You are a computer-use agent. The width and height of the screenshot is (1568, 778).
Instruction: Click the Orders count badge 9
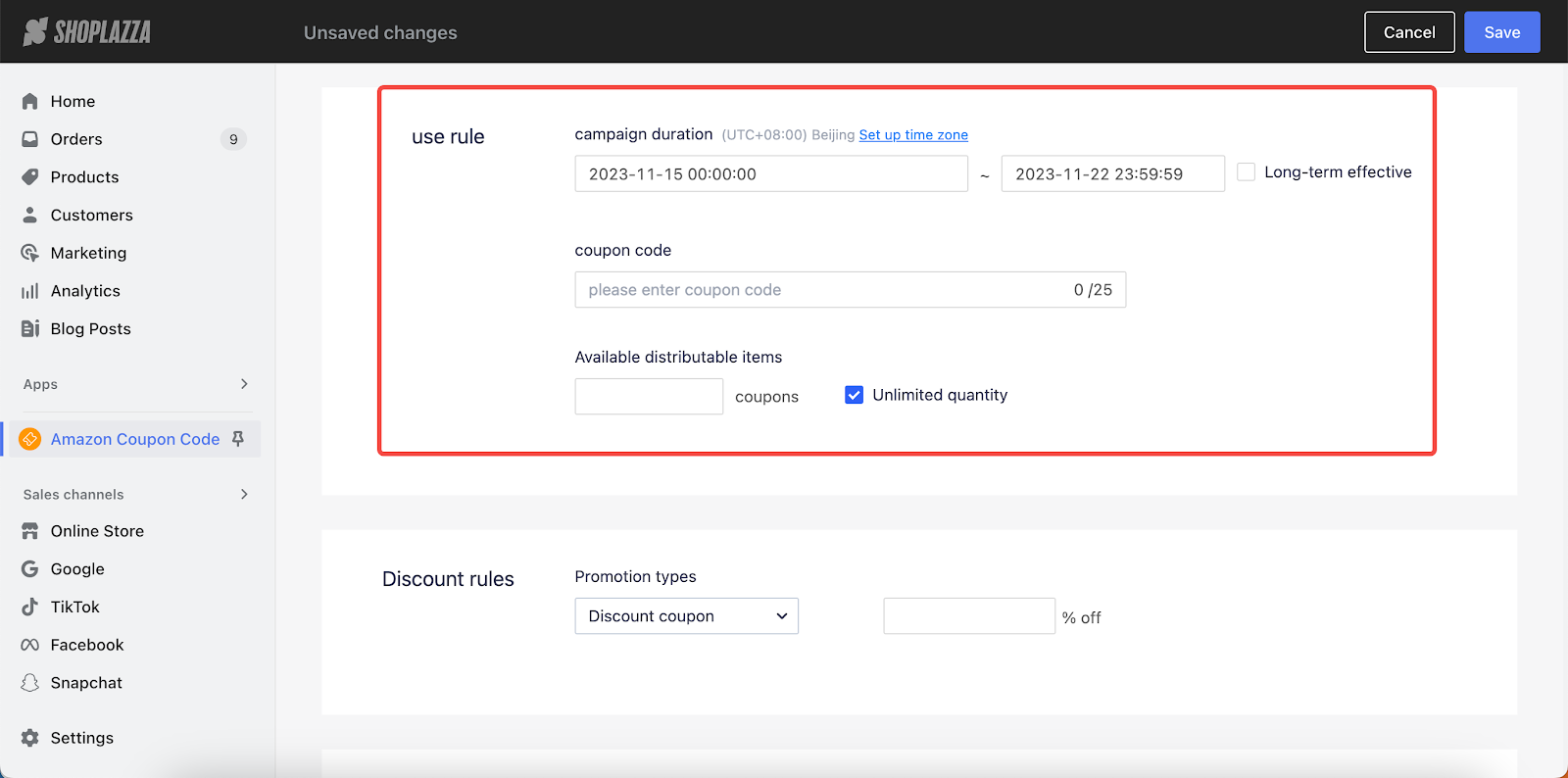tap(233, 139)
